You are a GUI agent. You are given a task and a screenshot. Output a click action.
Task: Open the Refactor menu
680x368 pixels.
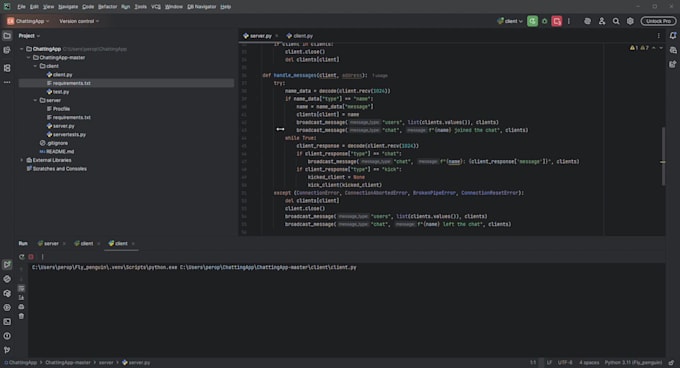108,7
